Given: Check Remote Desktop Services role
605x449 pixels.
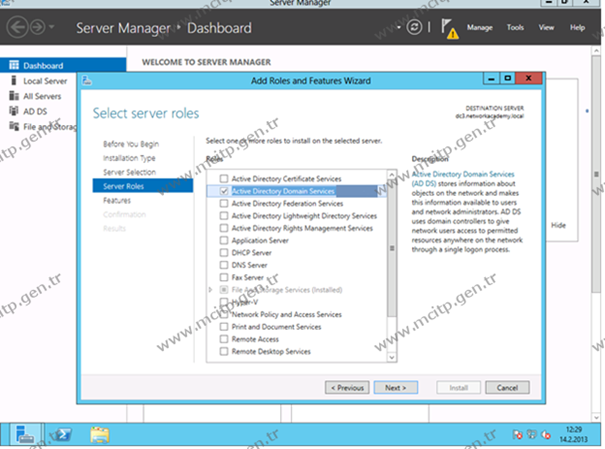Looking at the screenshot, I should 224,351.
